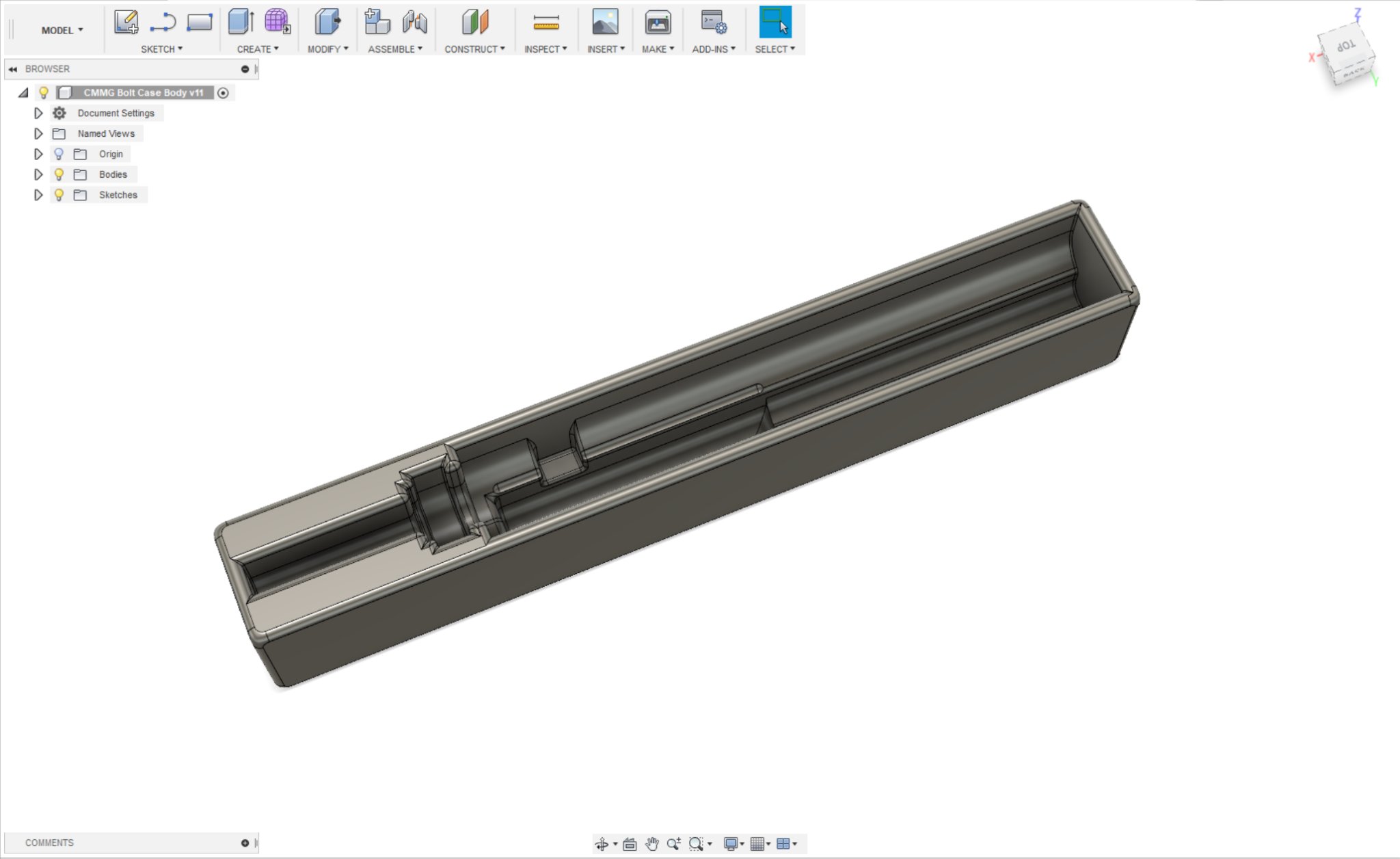The width and height of the screenshot is (1400, 859).
Task: Open the Grid and Snaps dropdown
Action: coord(759,843)
